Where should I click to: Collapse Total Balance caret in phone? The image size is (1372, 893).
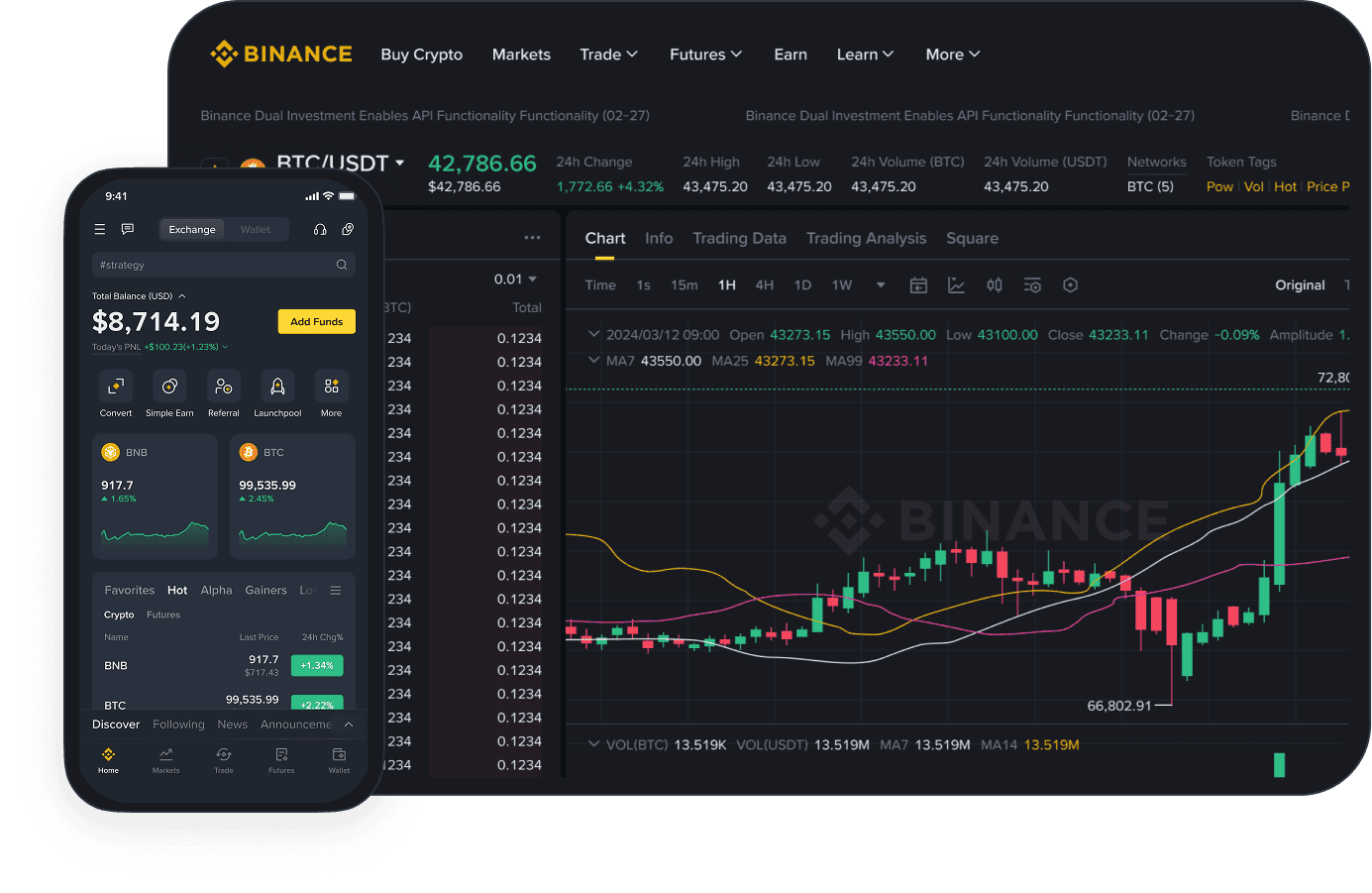click(x=182, y=296)
